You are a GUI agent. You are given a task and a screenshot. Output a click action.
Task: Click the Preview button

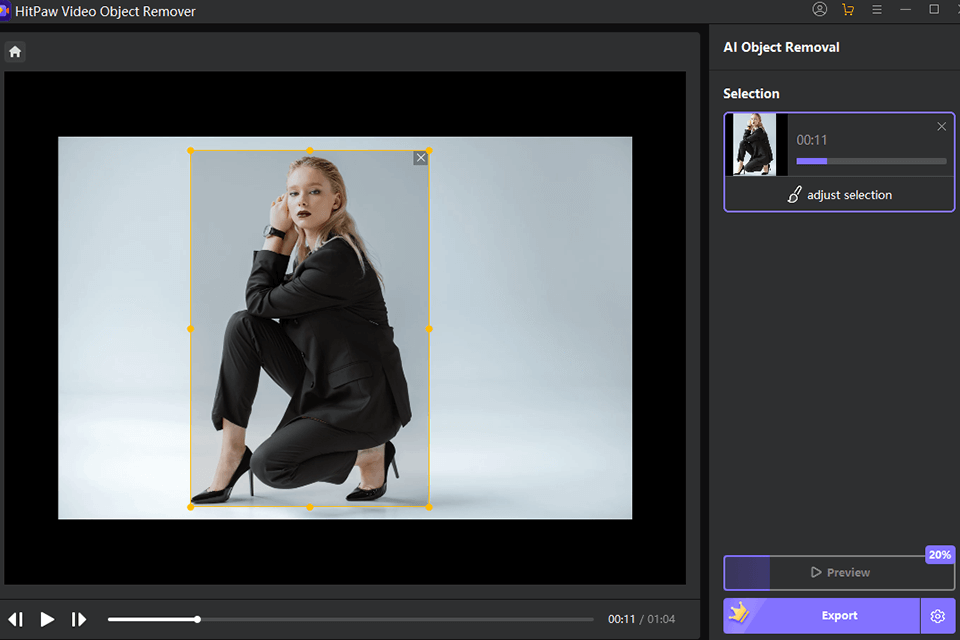[839, 573]
